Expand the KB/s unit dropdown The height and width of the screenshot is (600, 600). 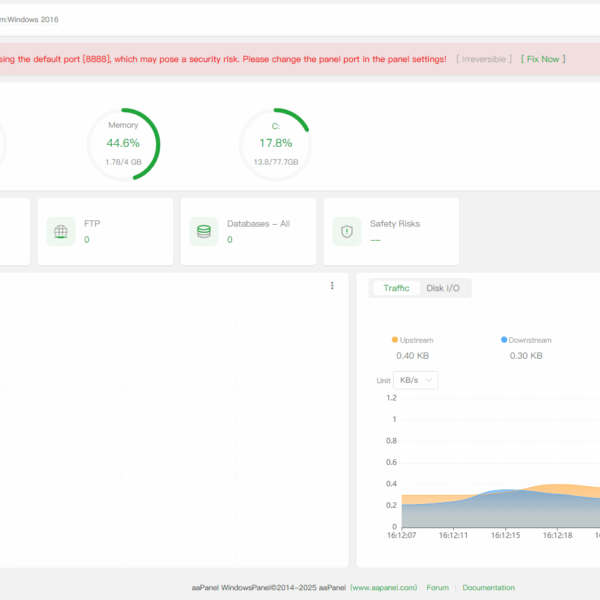pos(417,380)
